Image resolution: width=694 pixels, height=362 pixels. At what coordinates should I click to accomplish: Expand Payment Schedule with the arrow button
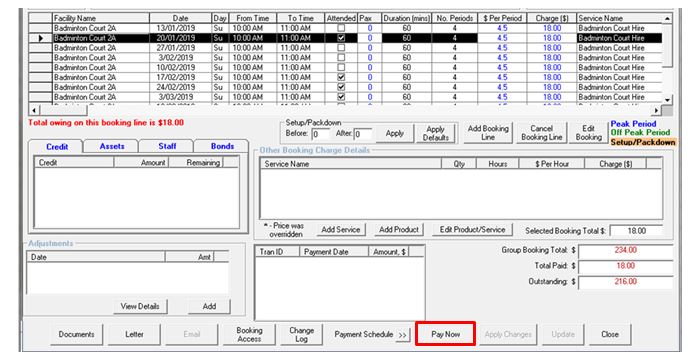coord(402,335)
